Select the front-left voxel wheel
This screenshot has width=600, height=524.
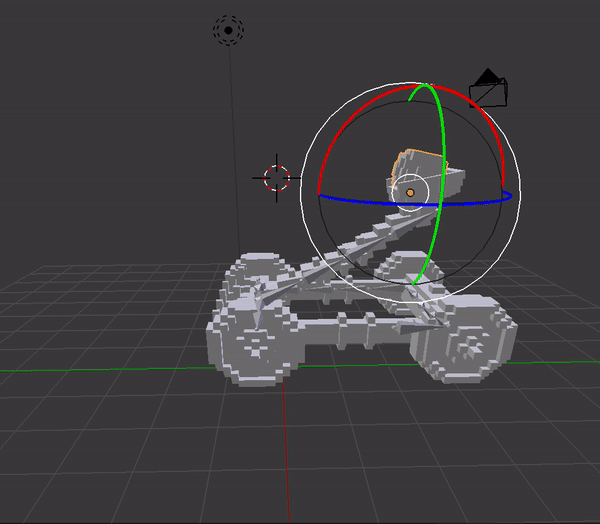tap(256, 341)
